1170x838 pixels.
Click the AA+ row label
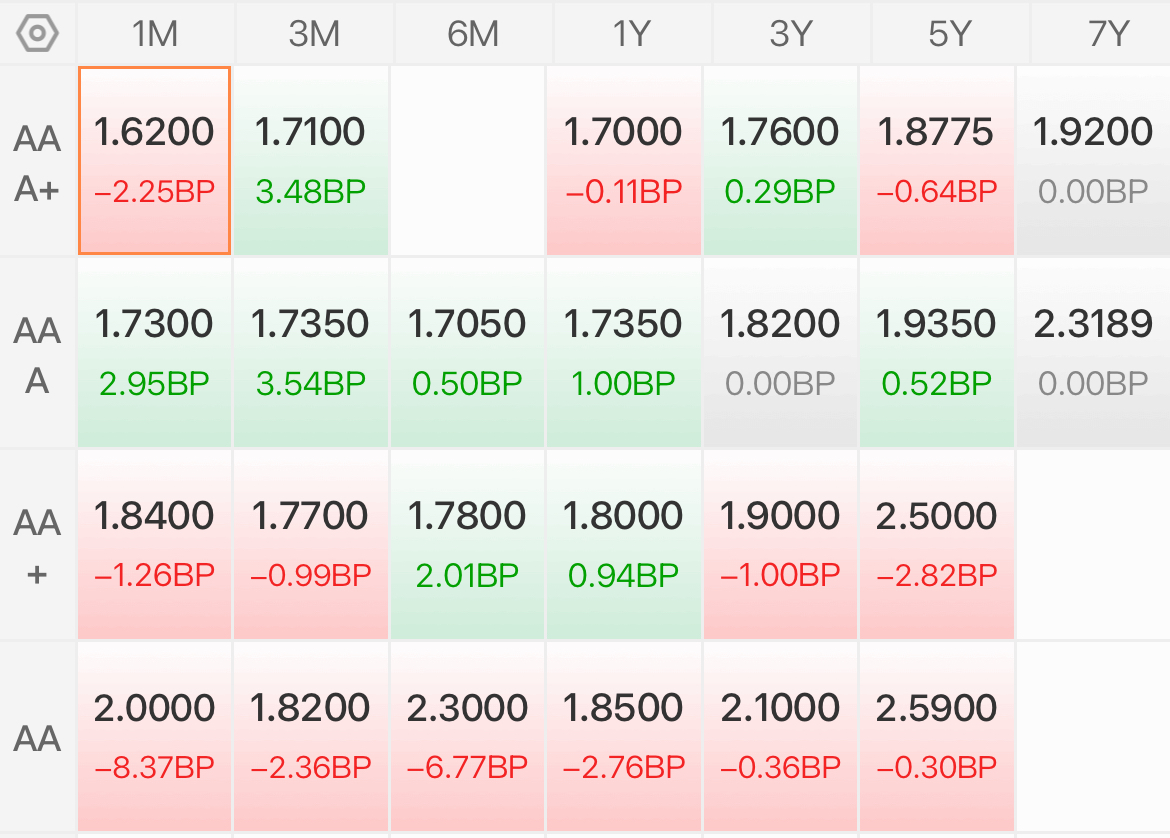tap(37, 546)
